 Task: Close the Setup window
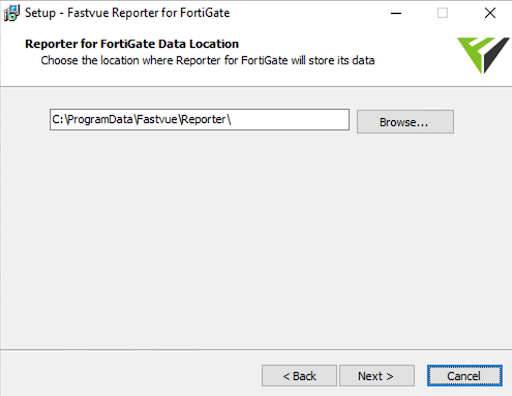[x=490, y=13]
